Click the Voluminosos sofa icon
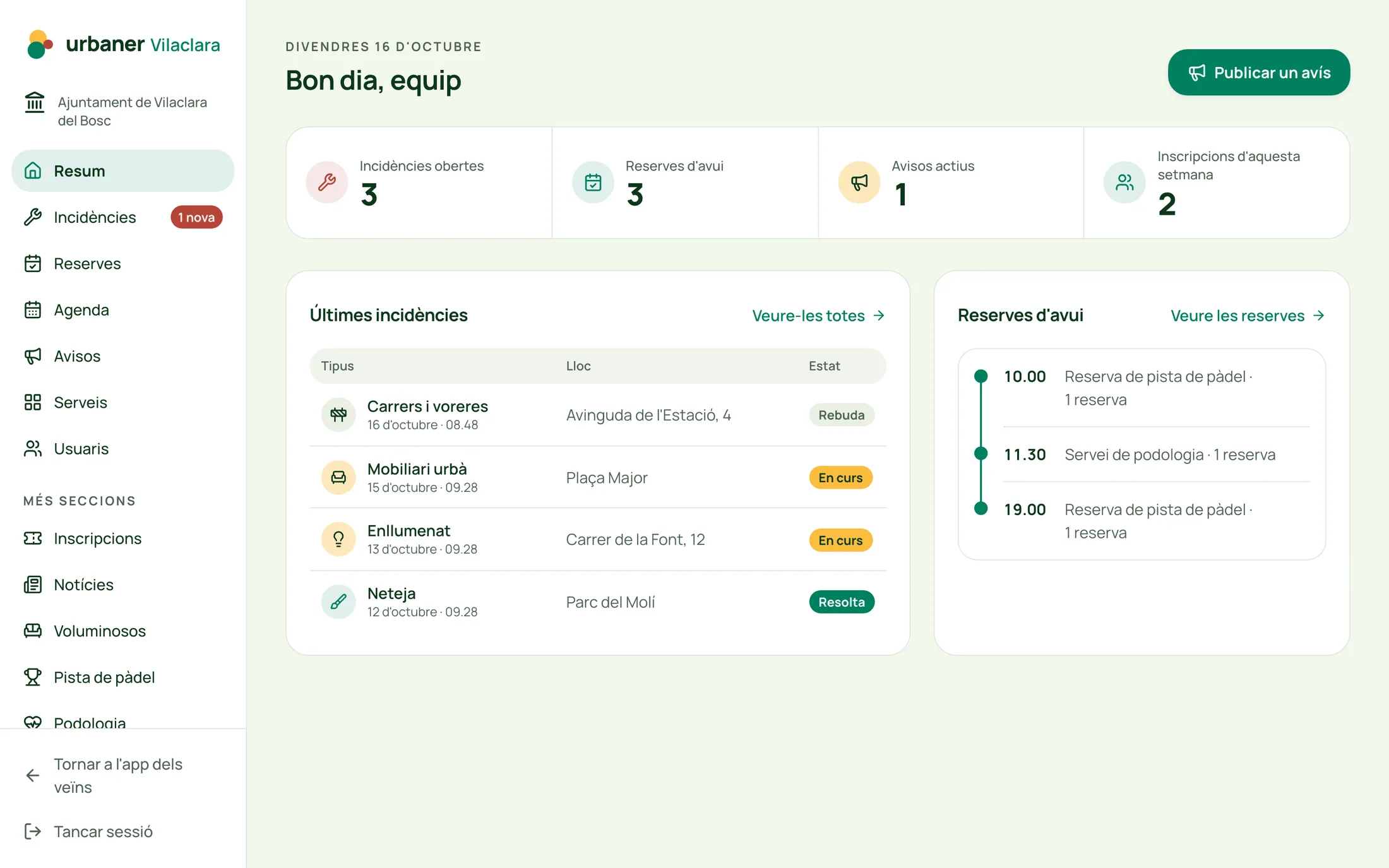The image size is (1389, 868). point(33,631)
